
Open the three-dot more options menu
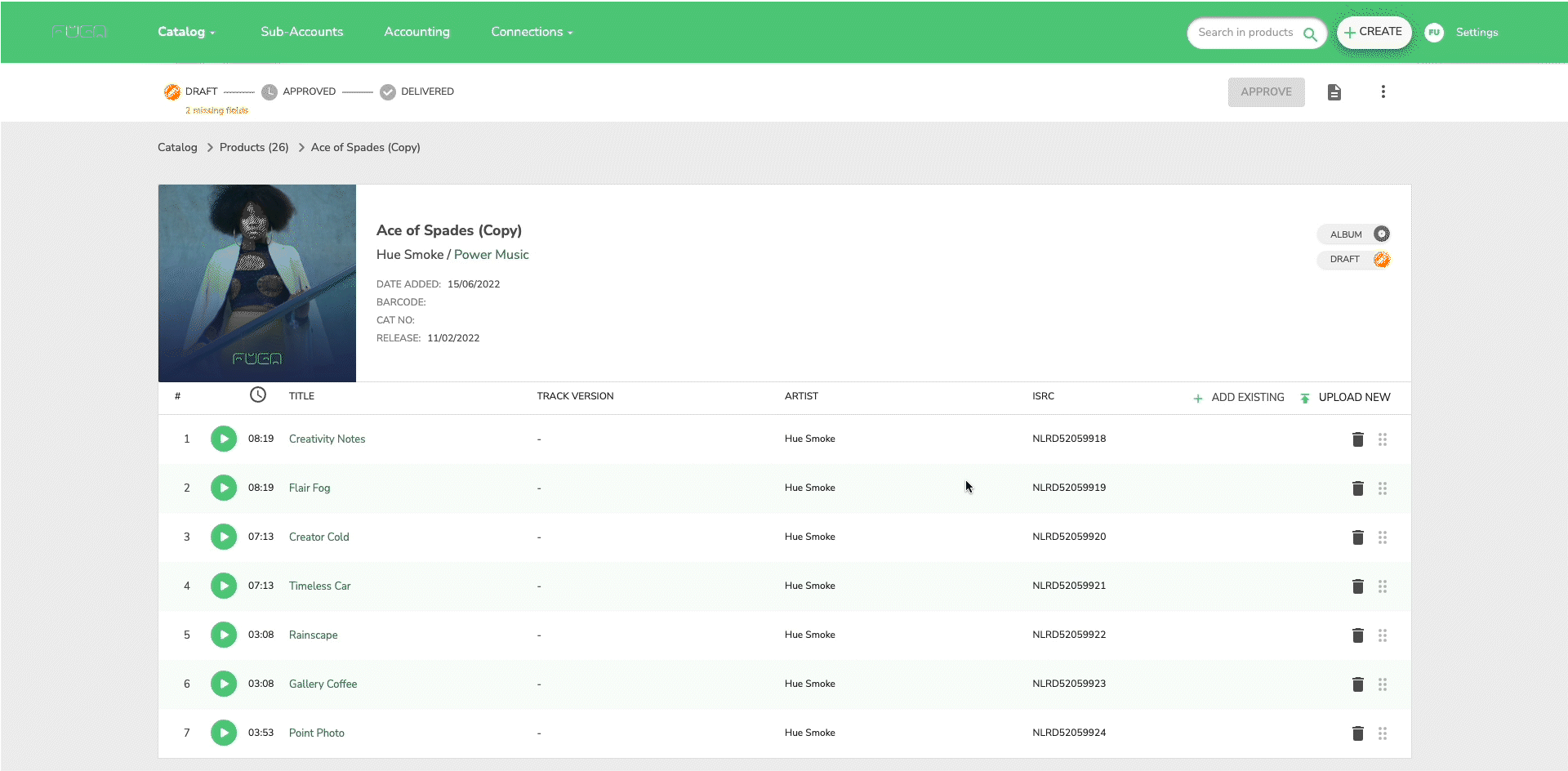[x=1383, y=91]
